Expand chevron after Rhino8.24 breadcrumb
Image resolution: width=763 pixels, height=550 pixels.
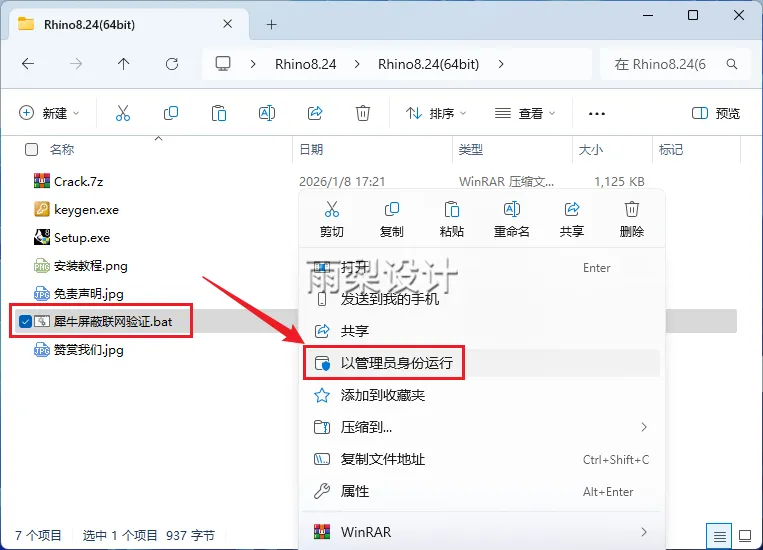[357, 64]
